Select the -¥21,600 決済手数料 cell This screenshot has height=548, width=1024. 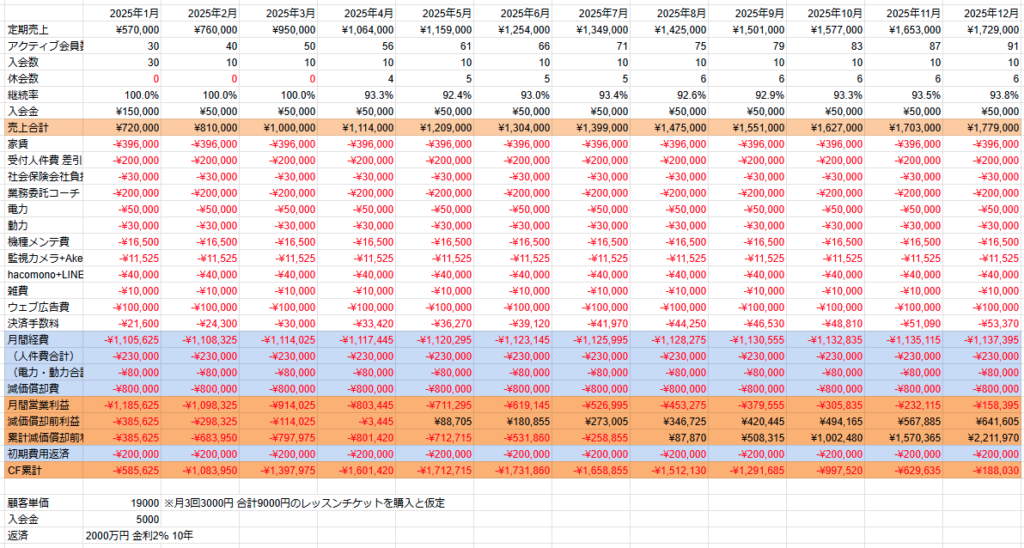pos(121,323)
